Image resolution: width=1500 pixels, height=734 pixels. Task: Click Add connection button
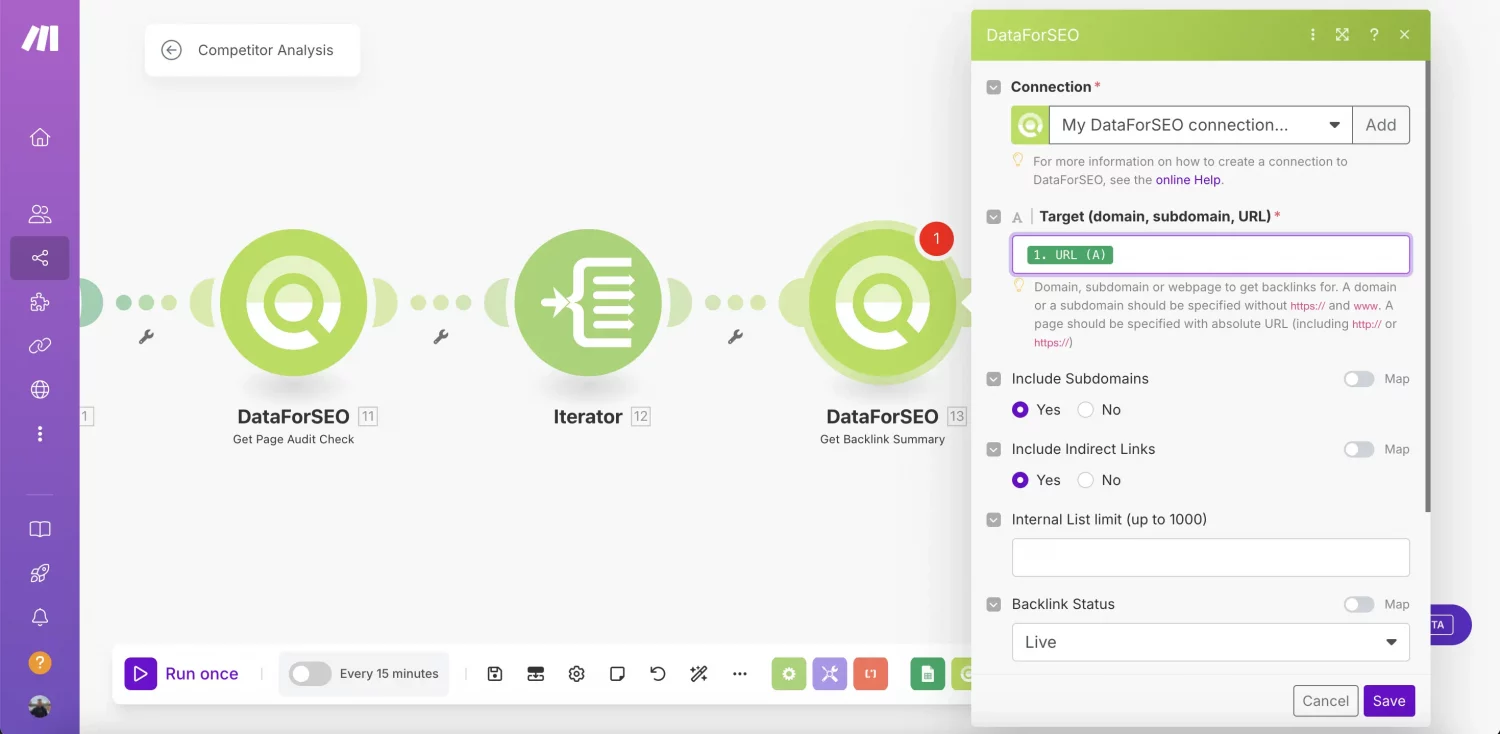pos(1381,125)
